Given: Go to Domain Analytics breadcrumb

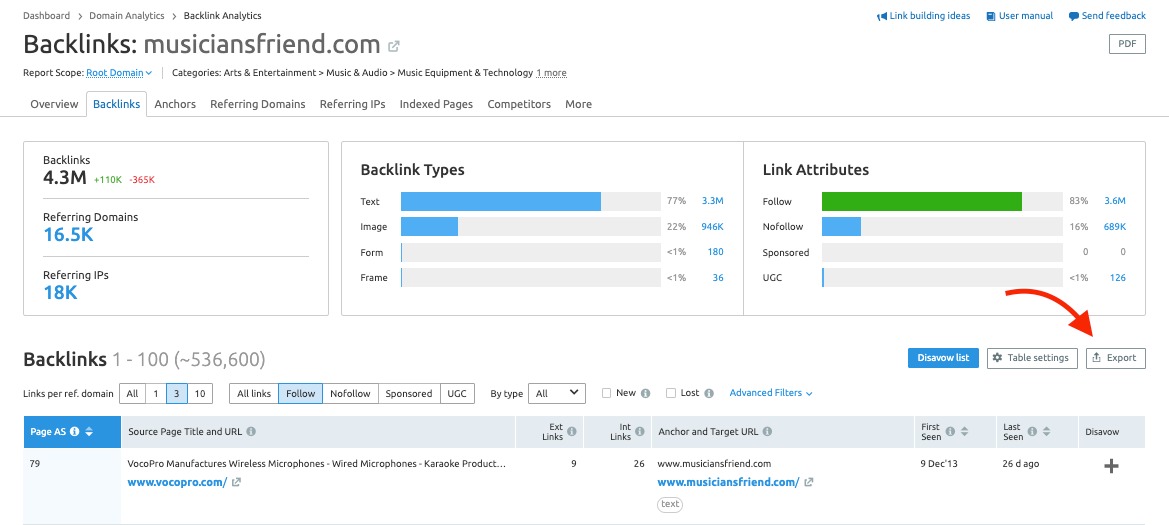Looking at the screenshot, I should (125, 16).
